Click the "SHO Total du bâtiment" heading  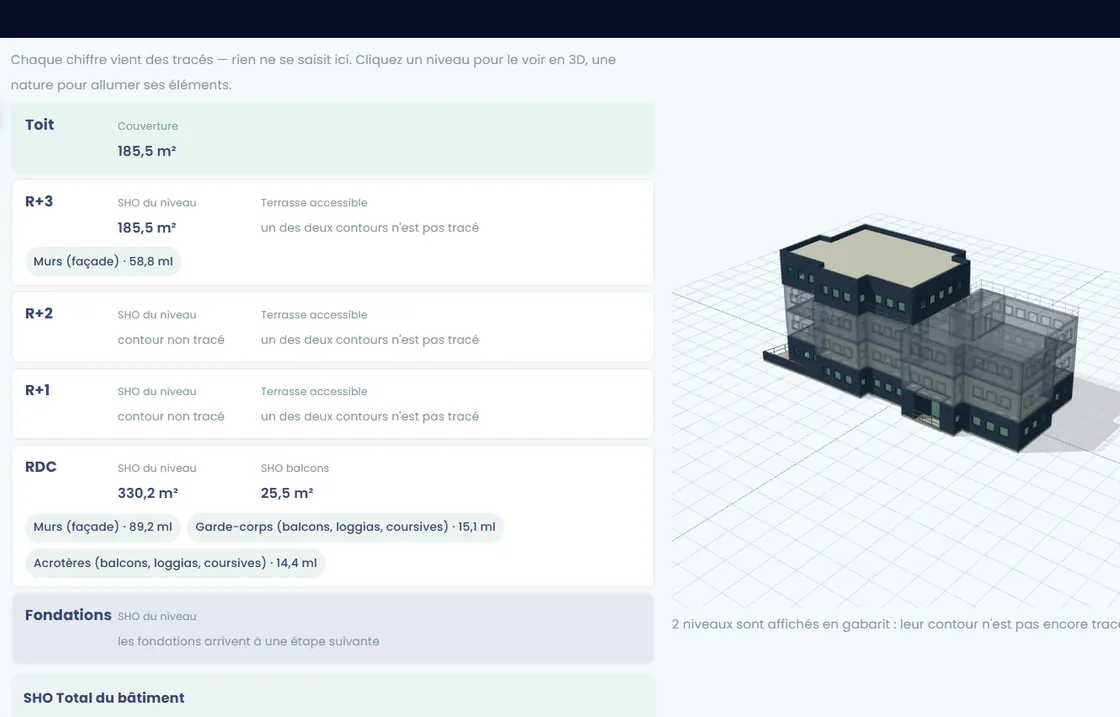(x=104, y=698)
